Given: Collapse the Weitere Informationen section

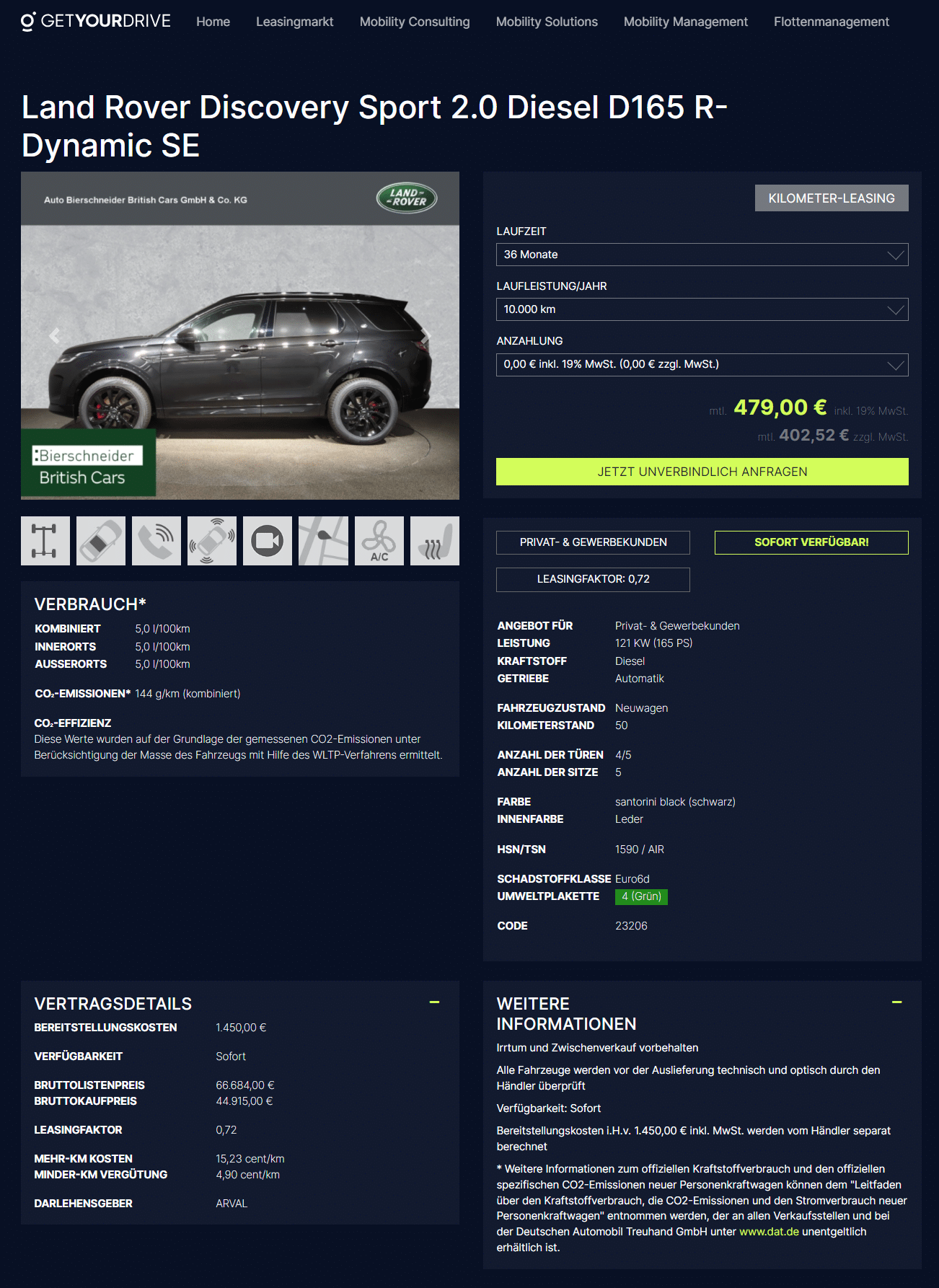Looking at the screenshot, I should click(x=896, y=1002).
